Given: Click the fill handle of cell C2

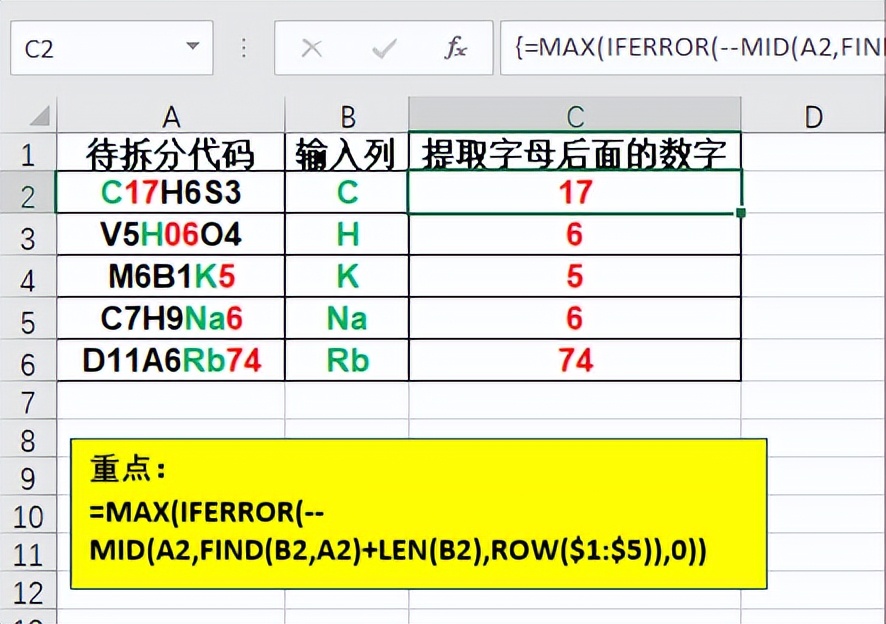Looking at the screenshot, I should [741, 213].
